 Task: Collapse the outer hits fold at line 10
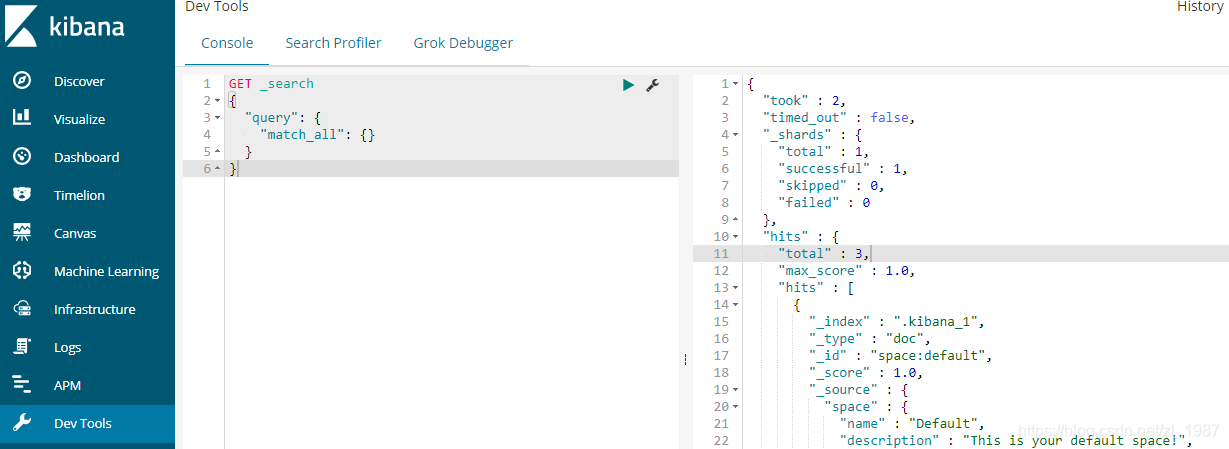click(x=735, y=237)
